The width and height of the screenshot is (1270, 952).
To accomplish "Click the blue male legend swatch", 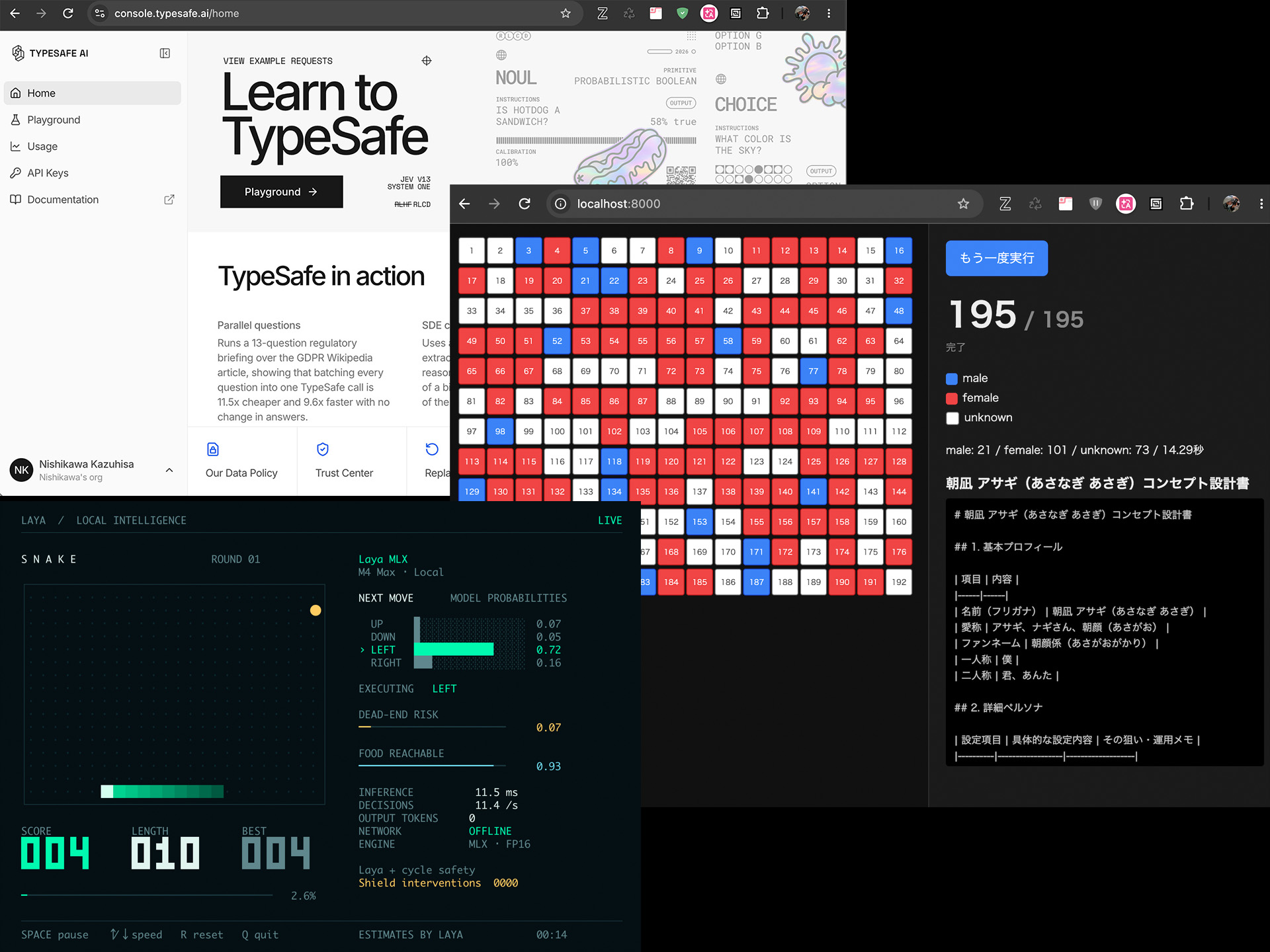I will (x=952, y=379).
